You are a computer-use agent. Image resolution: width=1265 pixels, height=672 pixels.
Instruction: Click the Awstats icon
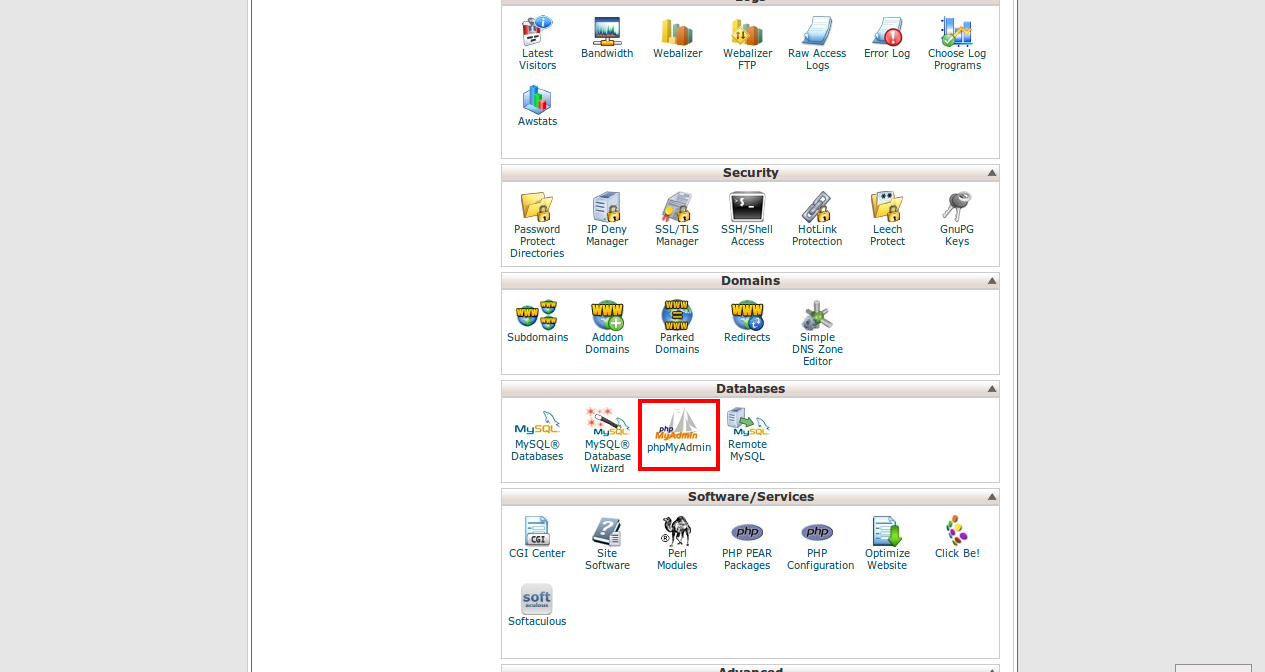point(537,99)
